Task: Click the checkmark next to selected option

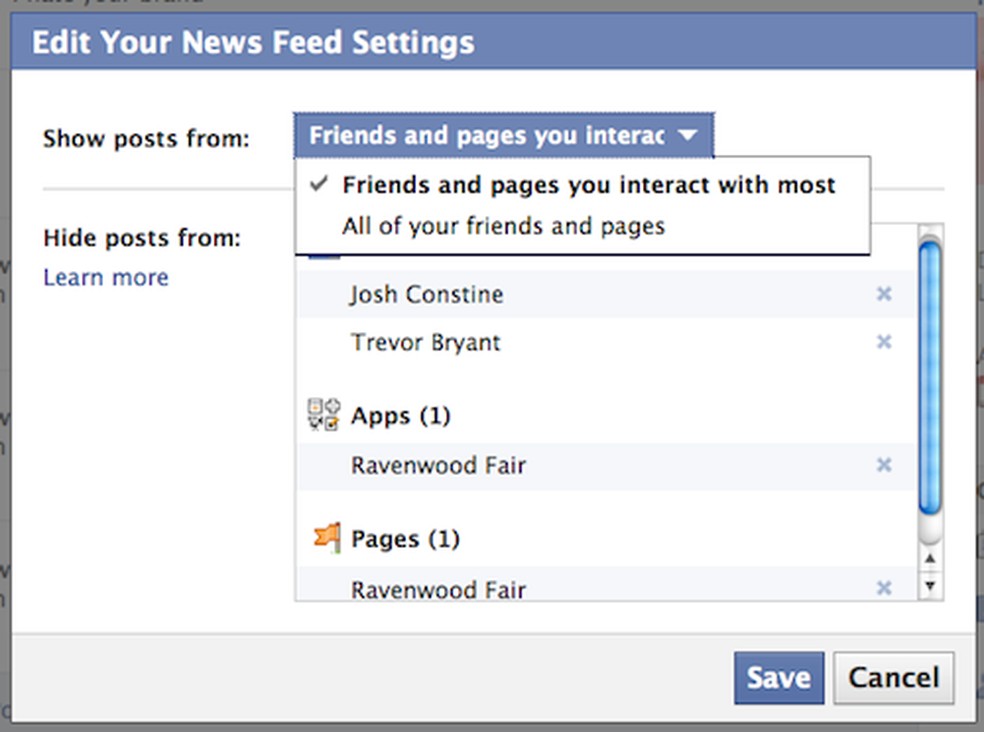Action: [318, 184]
